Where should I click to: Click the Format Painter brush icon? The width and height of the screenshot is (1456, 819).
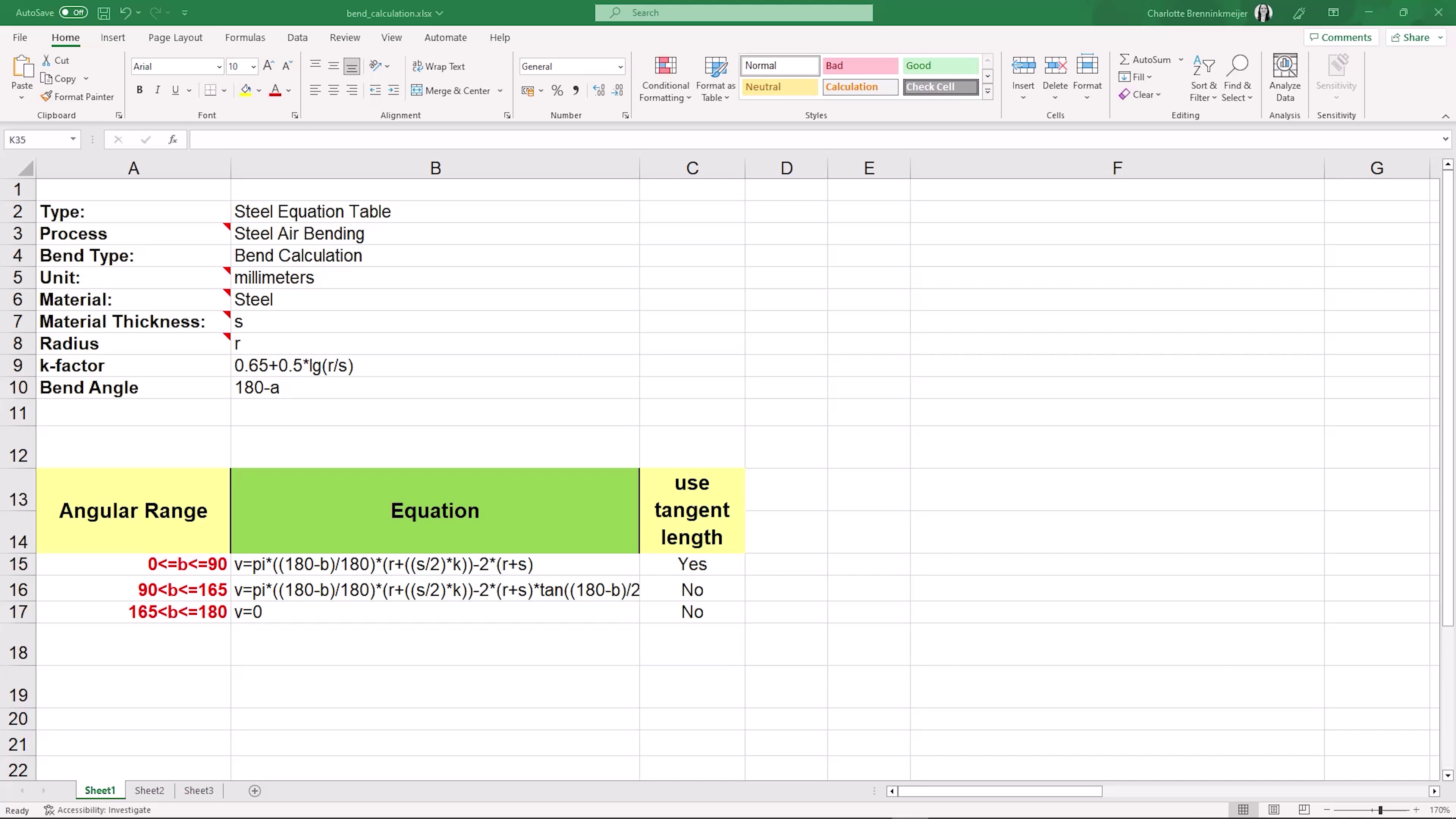coord(46,97)
